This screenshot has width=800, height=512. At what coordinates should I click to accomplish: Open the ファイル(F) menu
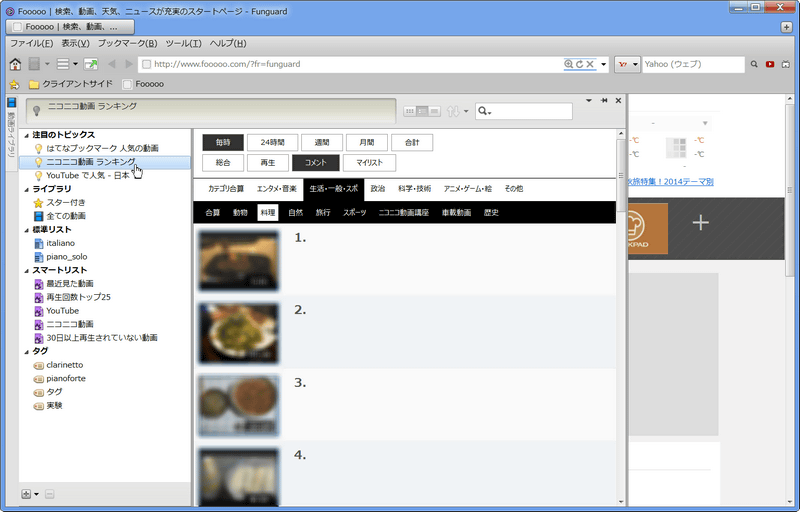click(32, 43)
